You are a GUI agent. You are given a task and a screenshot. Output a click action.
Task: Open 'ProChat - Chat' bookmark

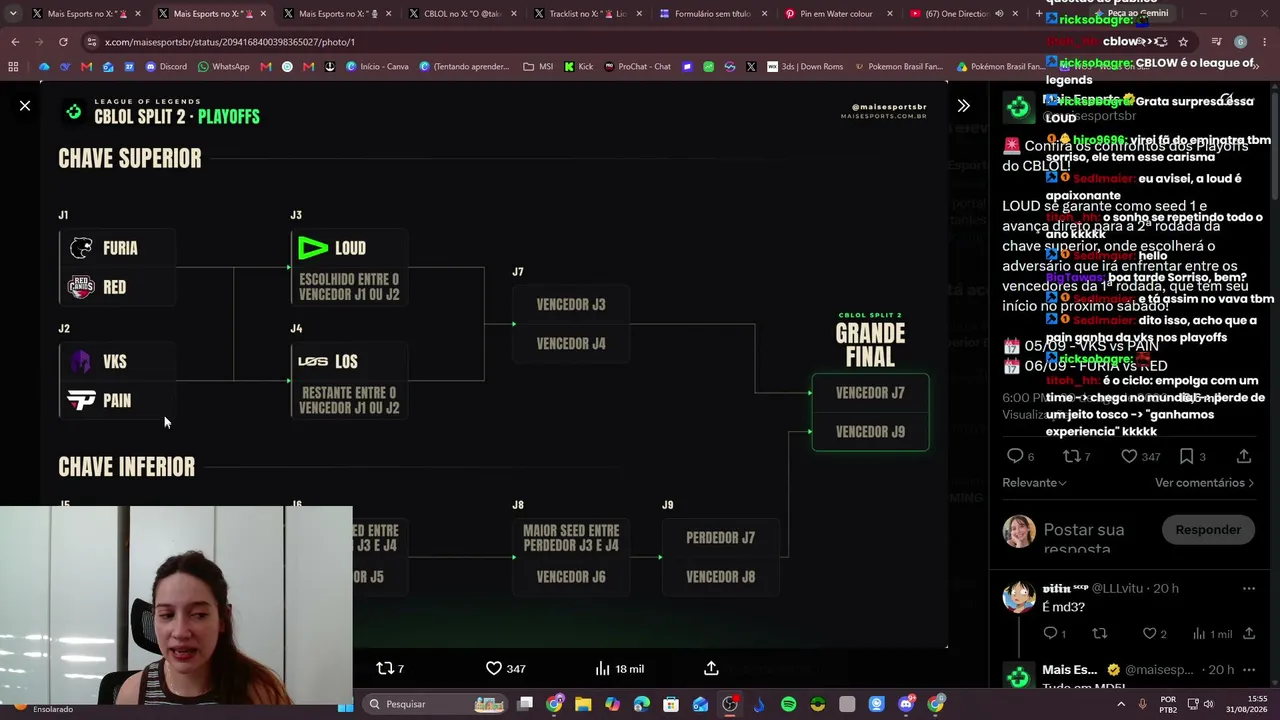point(637,66)
